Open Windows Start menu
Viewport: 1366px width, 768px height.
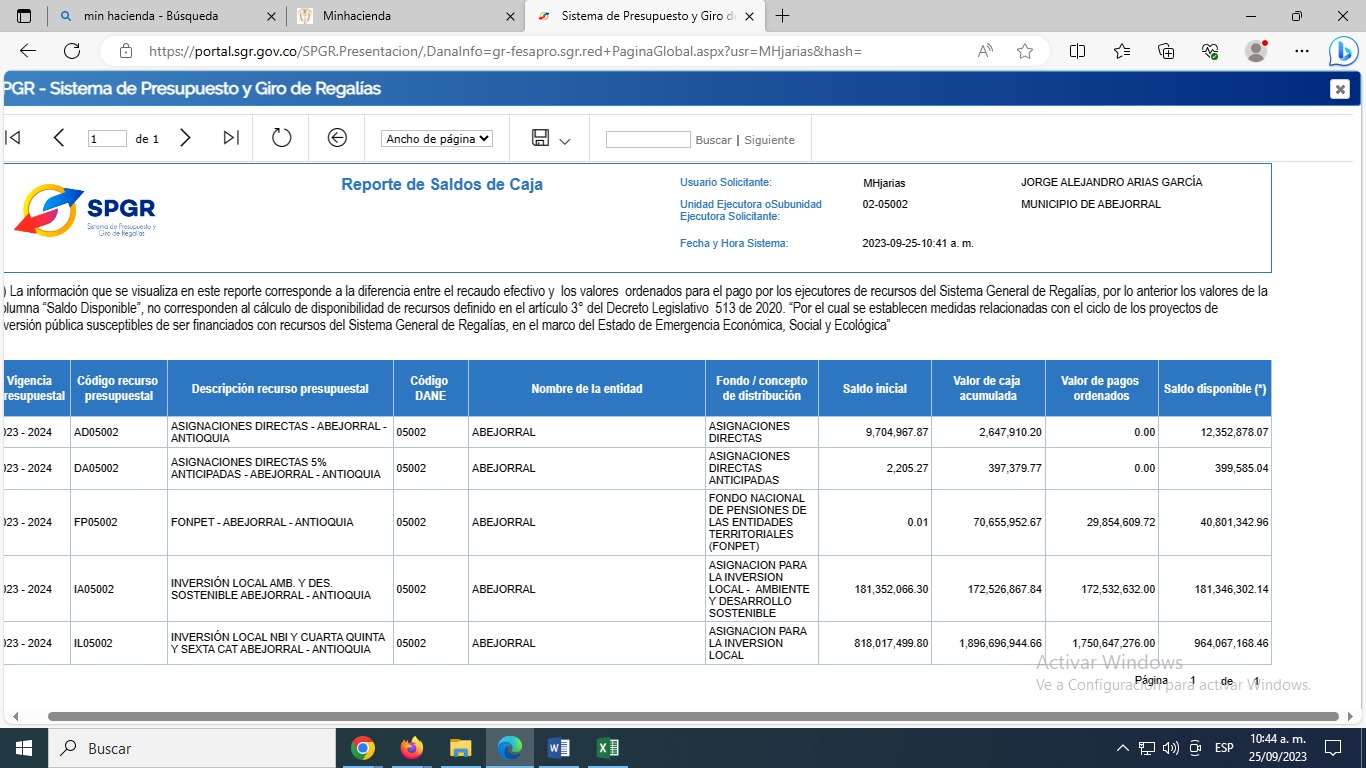click(x=24, y=748)
